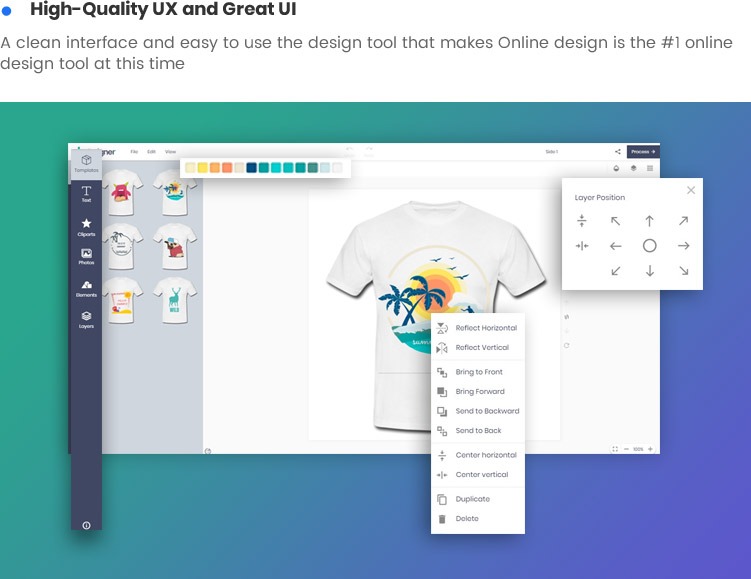Screen dimensions: 751x579
Task: Pick the dark navy blue color swatch
Action: [251, 168]
